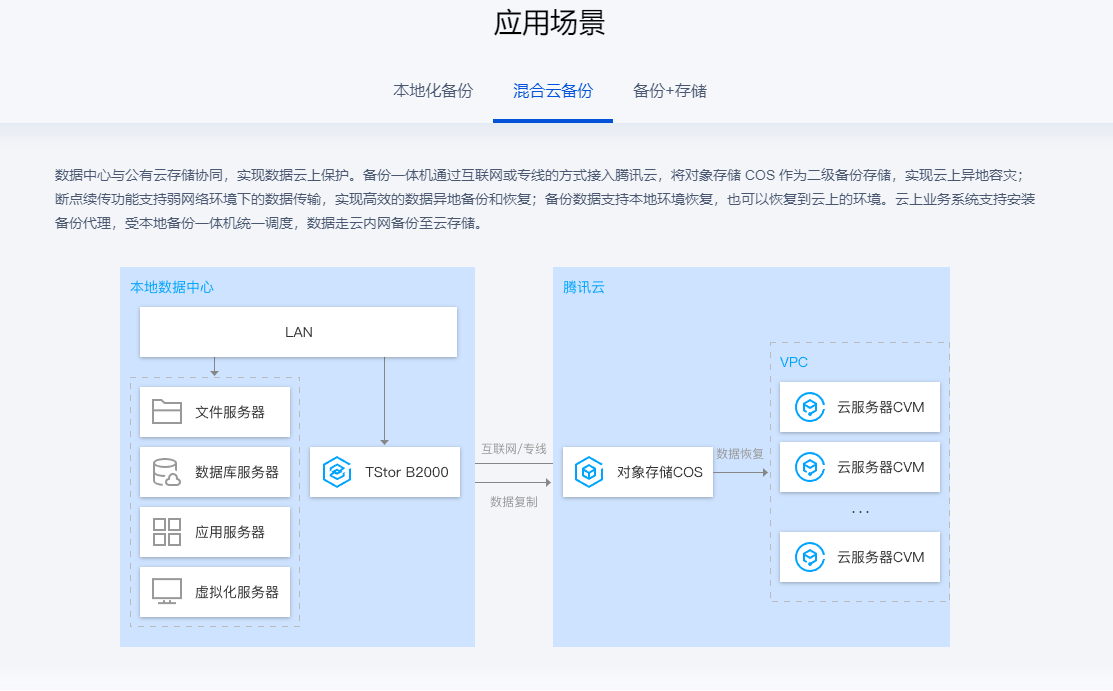Viewport: 1113px width, 691px height.
Task: Click the description paragraph starting 数据中心与公有云
Action: [544, 199]
